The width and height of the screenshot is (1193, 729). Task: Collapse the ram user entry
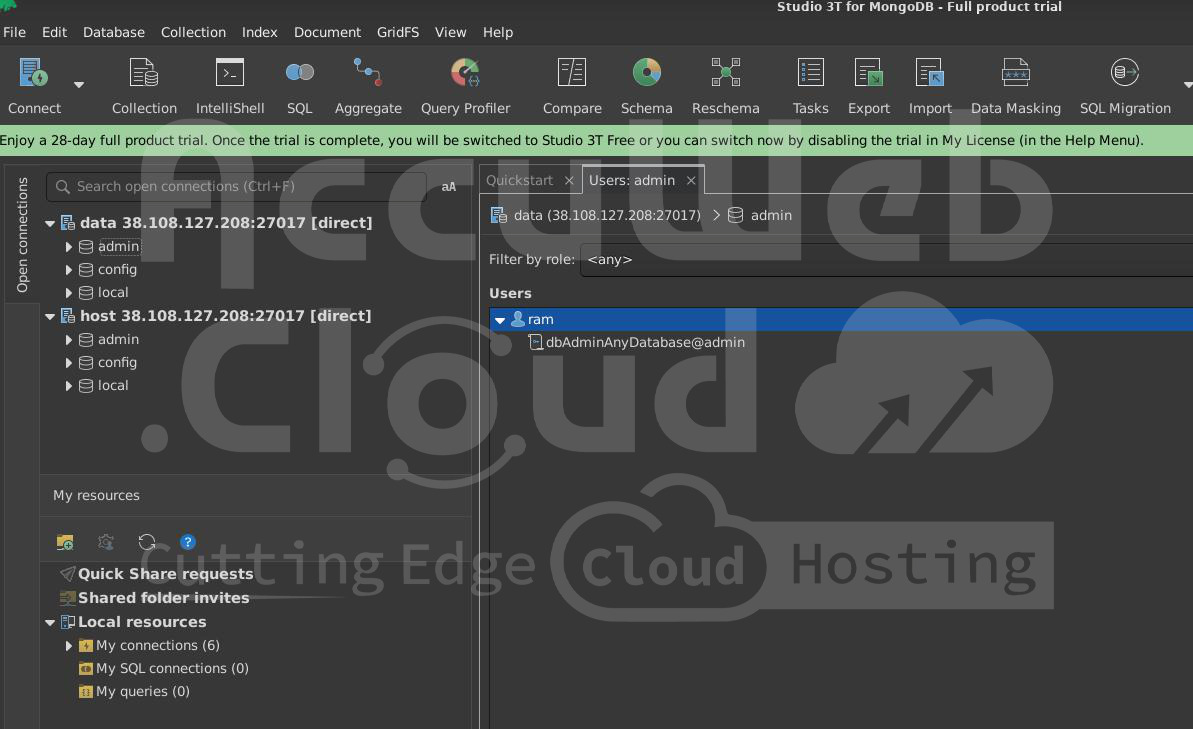pyautogui.click(x=500, y=320)
